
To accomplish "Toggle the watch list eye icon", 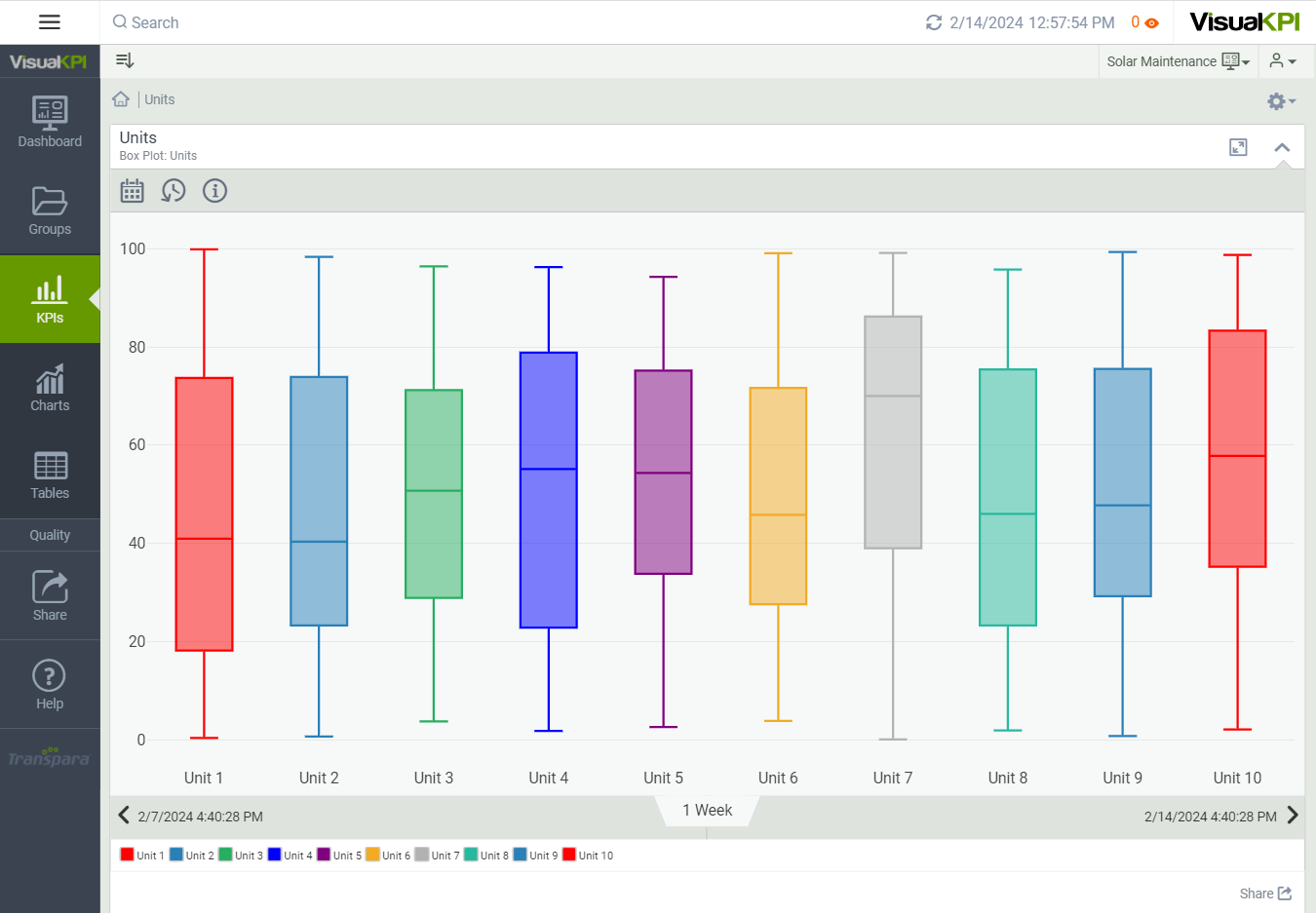I will tap(1151, 22).
